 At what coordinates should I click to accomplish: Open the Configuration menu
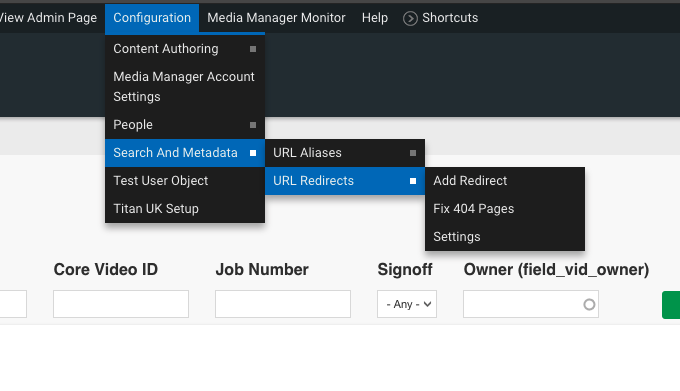(152, 18)
